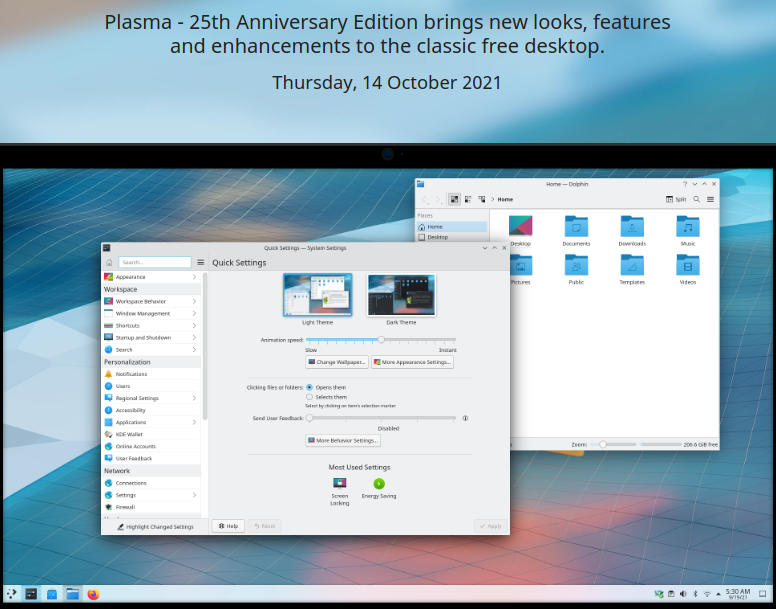Adjust the Animation speed slider
The height and width of the screenshot is (609, 776).
(x=381, y=340)
